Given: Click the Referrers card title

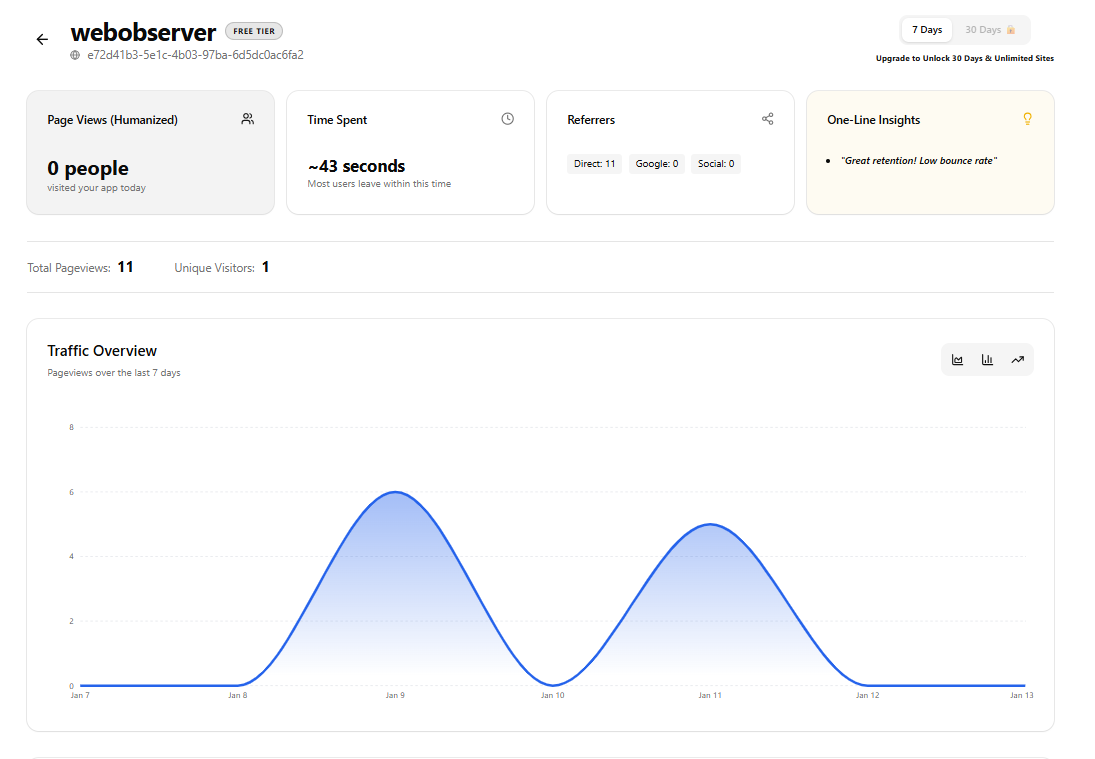Looking at the screenshot, I should [x=591, y=120].
